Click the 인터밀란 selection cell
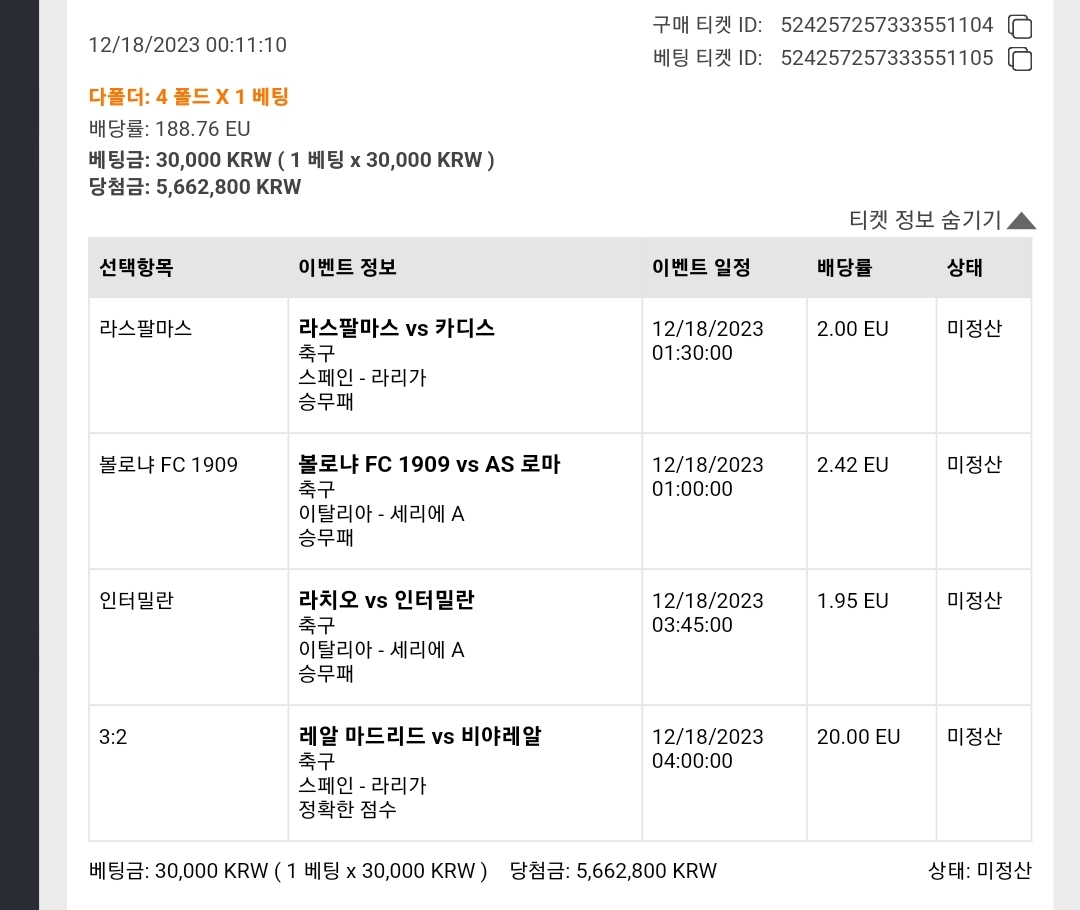 [136, 601]
